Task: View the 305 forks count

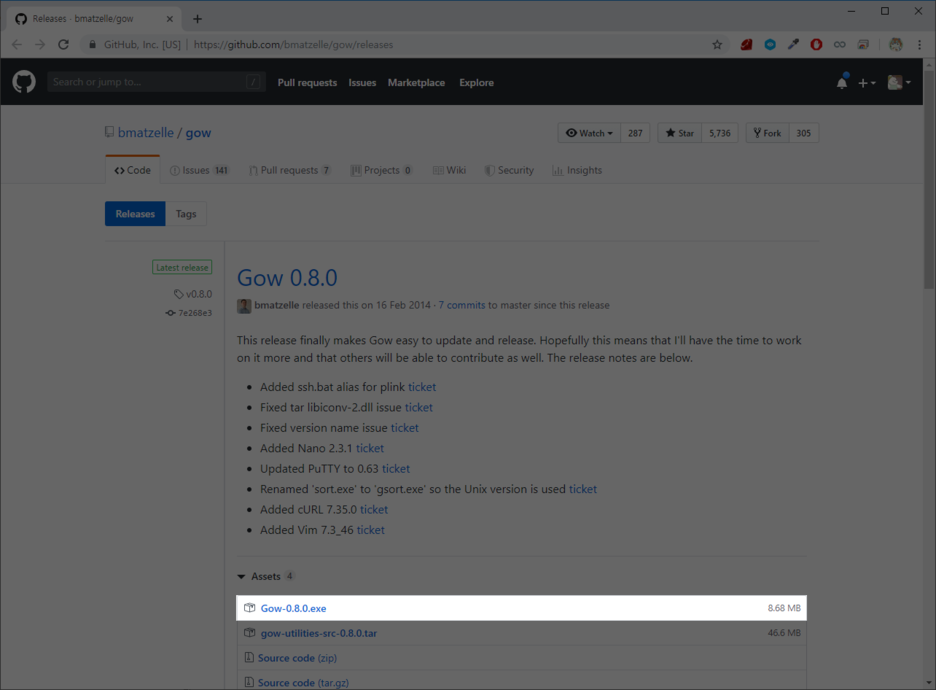Action: tap(803, 133)
